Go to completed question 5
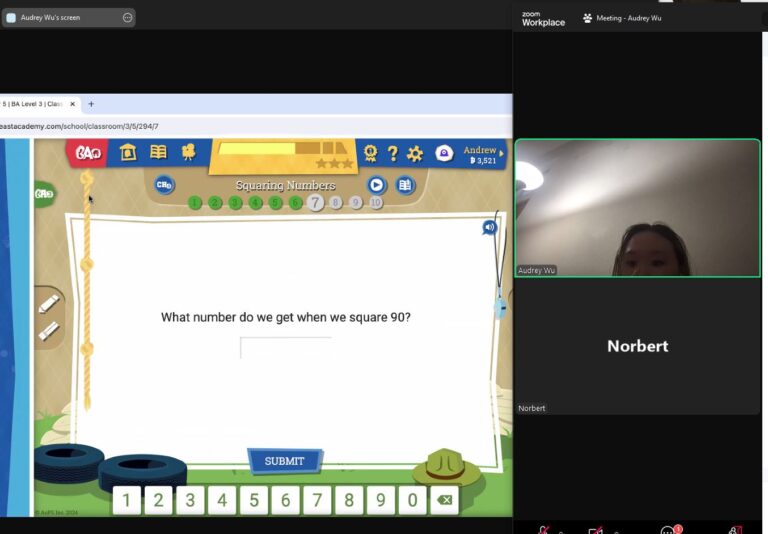768x534 pixels. coord(275,202)
